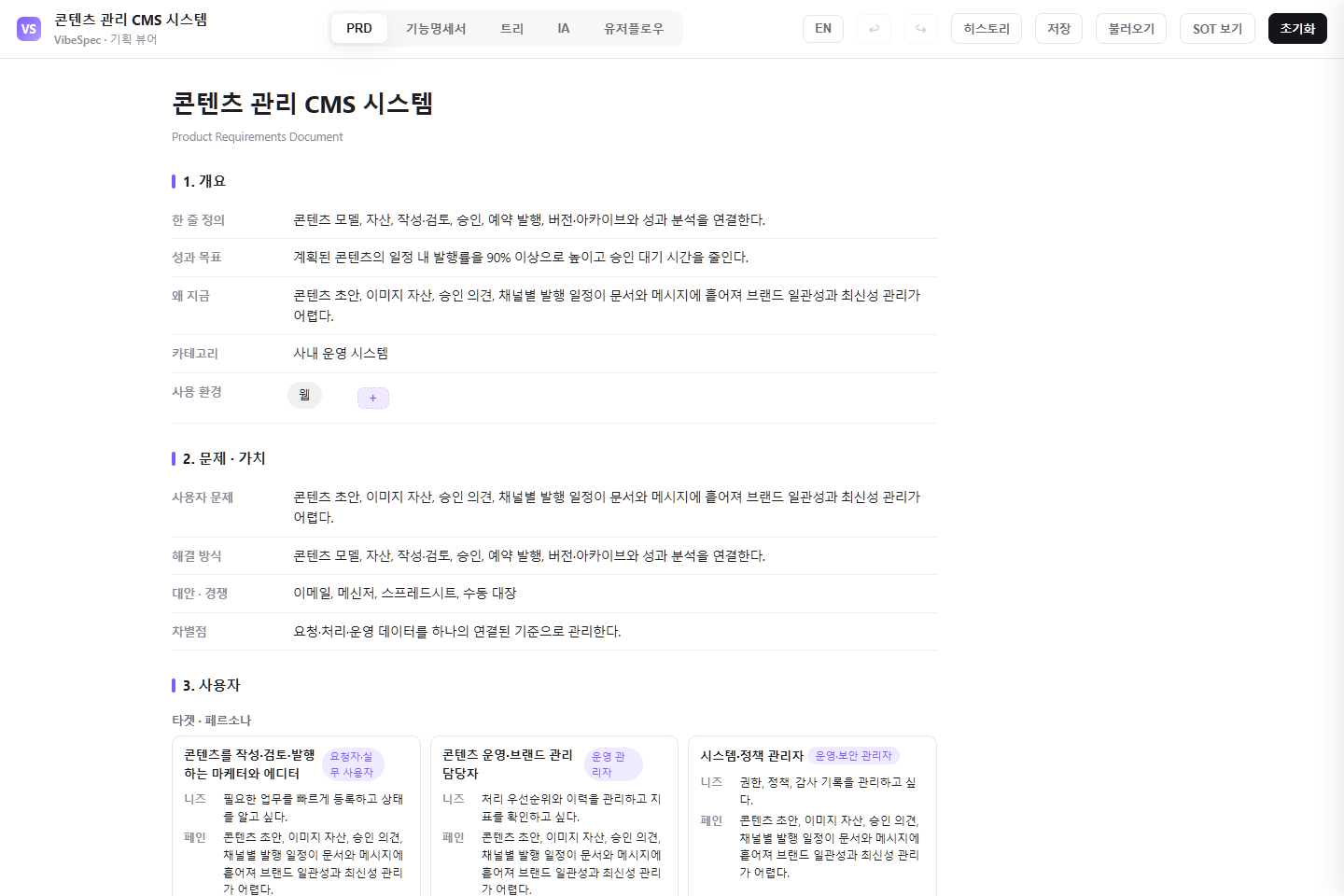1344x896 pixels.
Task: Select the 웹 environment chip
Action: pos(304,395)
